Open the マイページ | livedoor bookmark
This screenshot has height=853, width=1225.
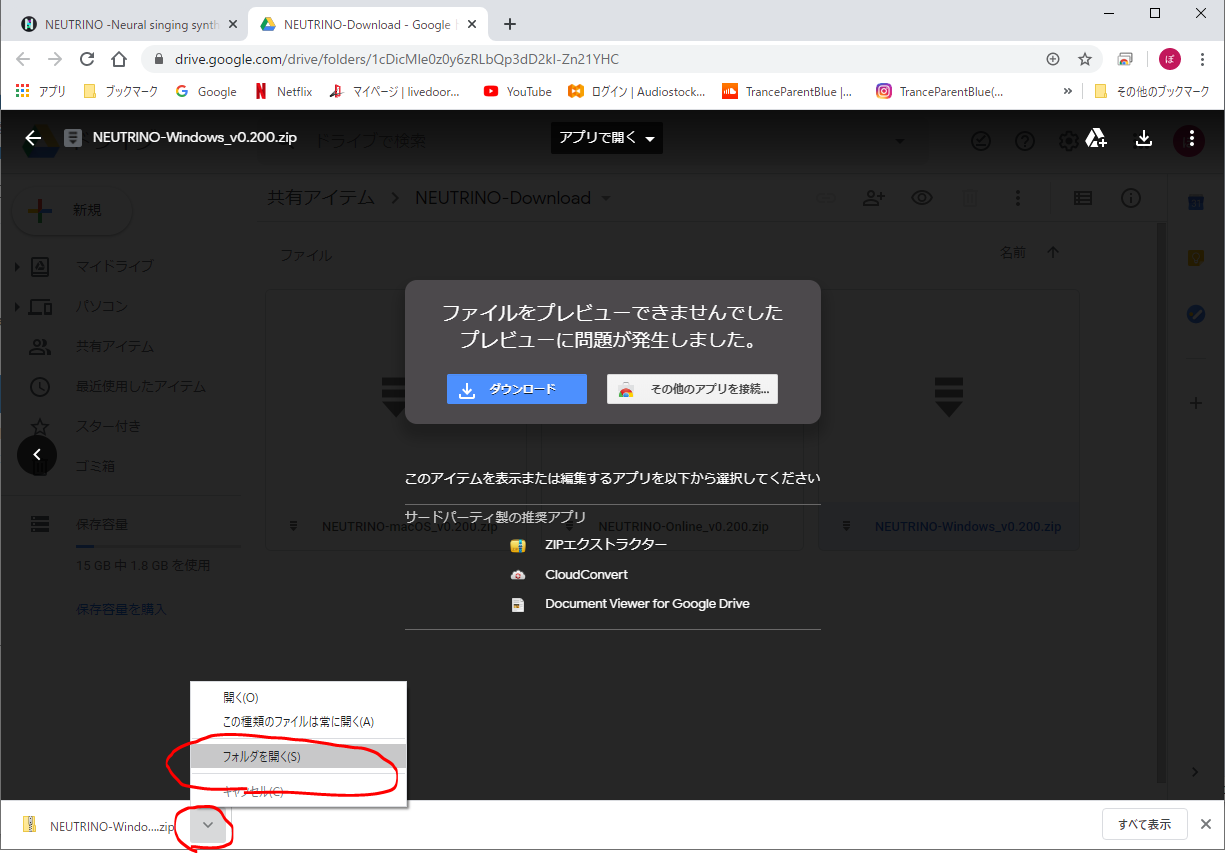click(396, 91)
